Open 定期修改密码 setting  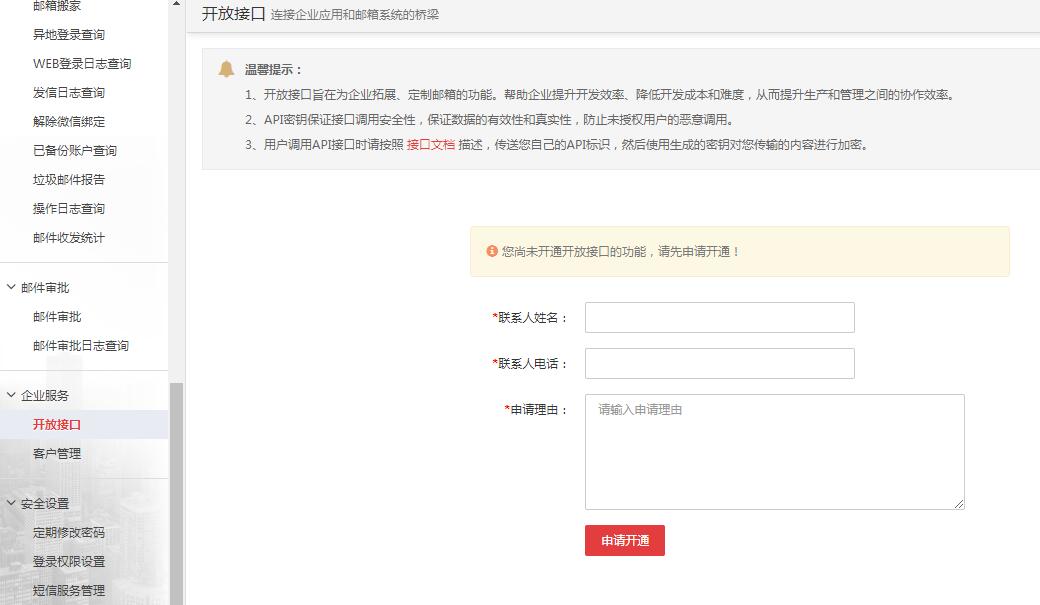(x=69, y=533)
